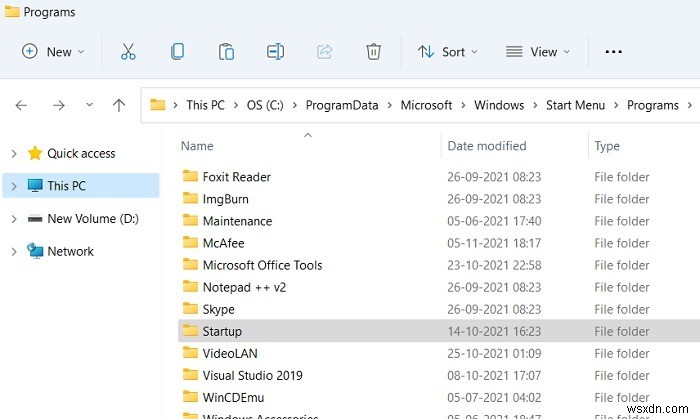Click date 25-10-2021 01:09
Image resolution: width=700 pixels, height=419 pixels.
tap(494, 353)
